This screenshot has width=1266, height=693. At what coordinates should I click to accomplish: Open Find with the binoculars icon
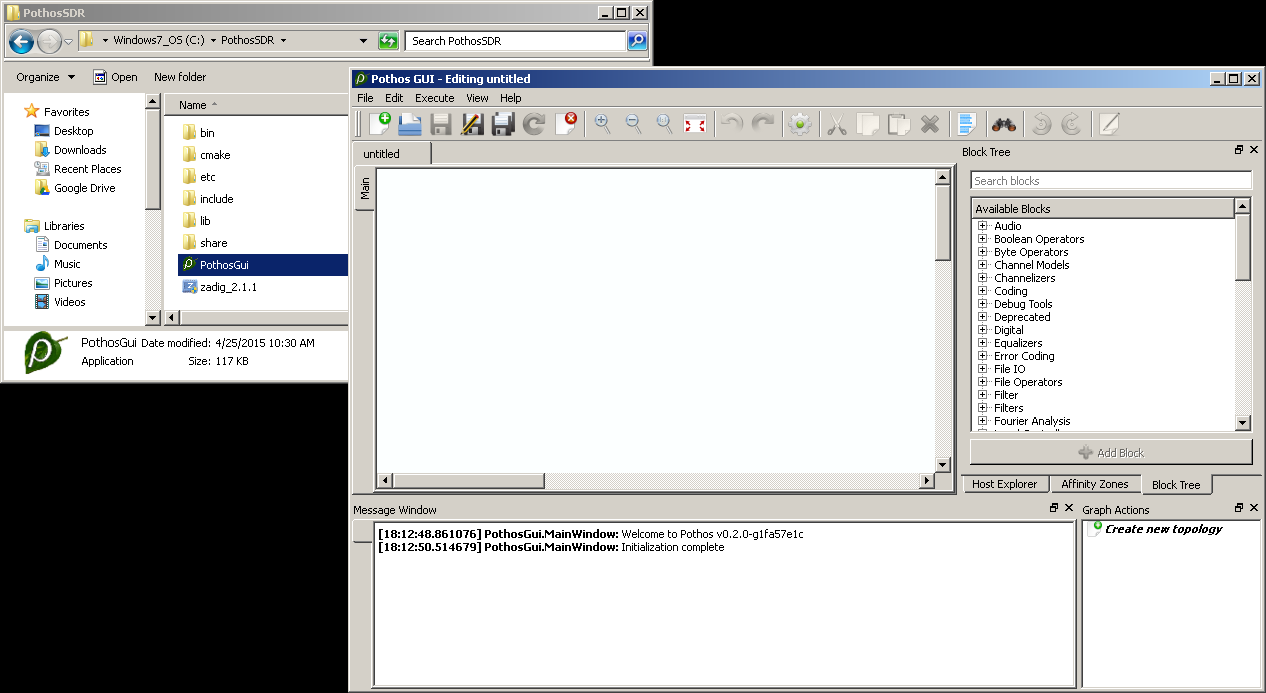[x=1004, y=124]
